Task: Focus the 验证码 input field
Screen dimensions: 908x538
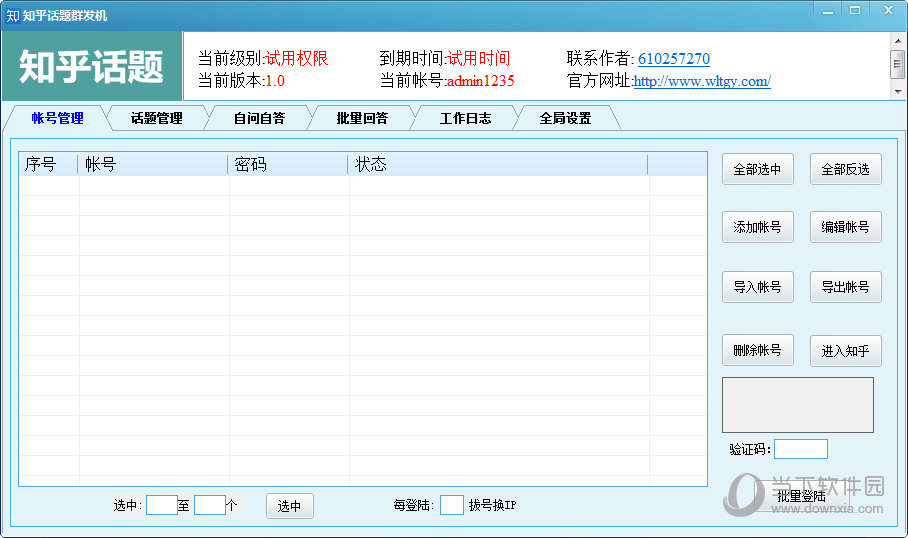Action: point(801,449)
